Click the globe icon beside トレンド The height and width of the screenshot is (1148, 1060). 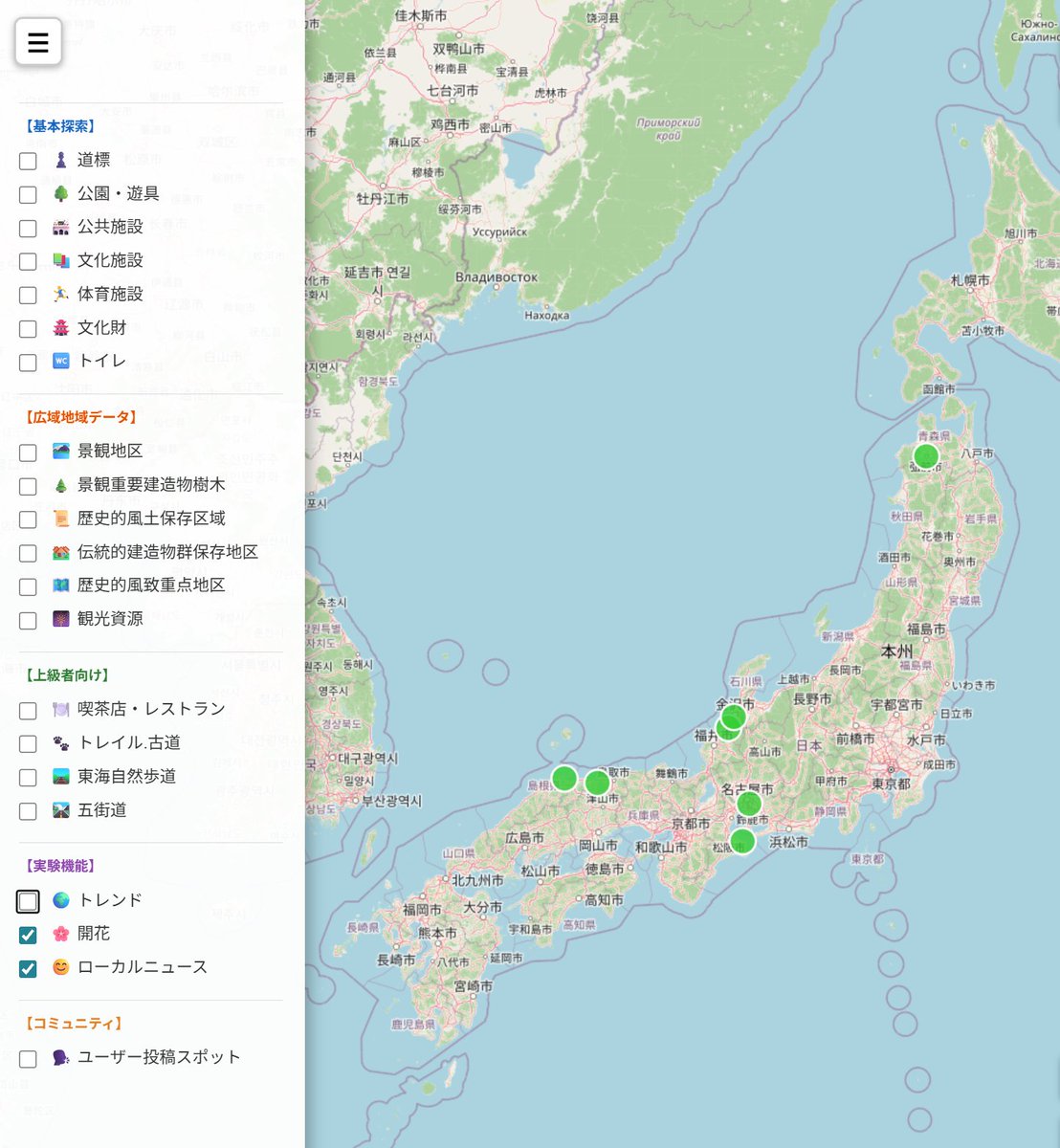(61, 899)
